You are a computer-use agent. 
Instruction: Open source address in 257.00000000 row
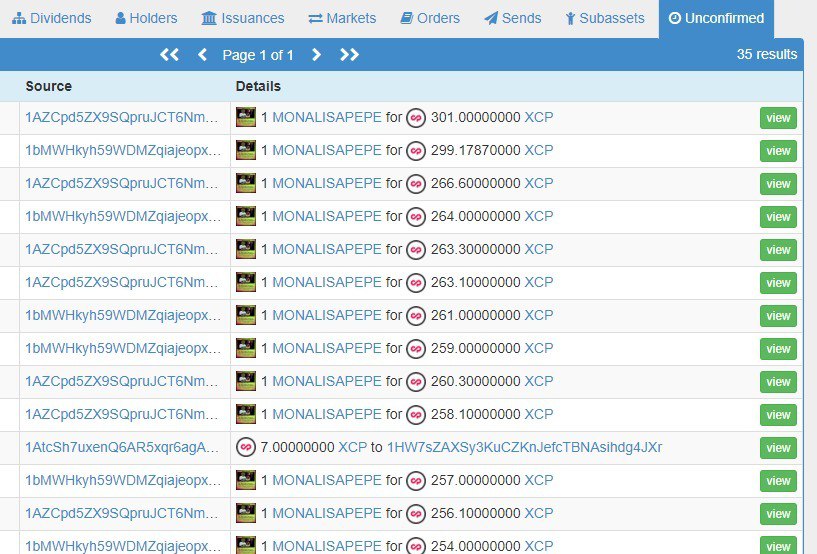click(123, 480)
